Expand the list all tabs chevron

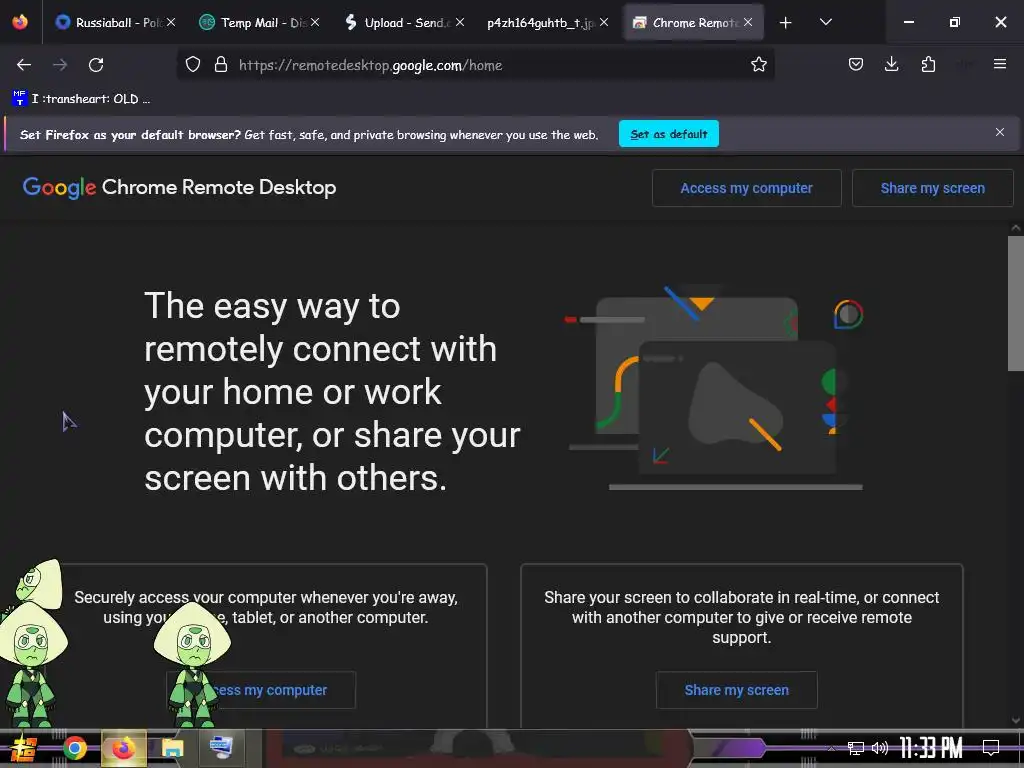click(825, 22)
